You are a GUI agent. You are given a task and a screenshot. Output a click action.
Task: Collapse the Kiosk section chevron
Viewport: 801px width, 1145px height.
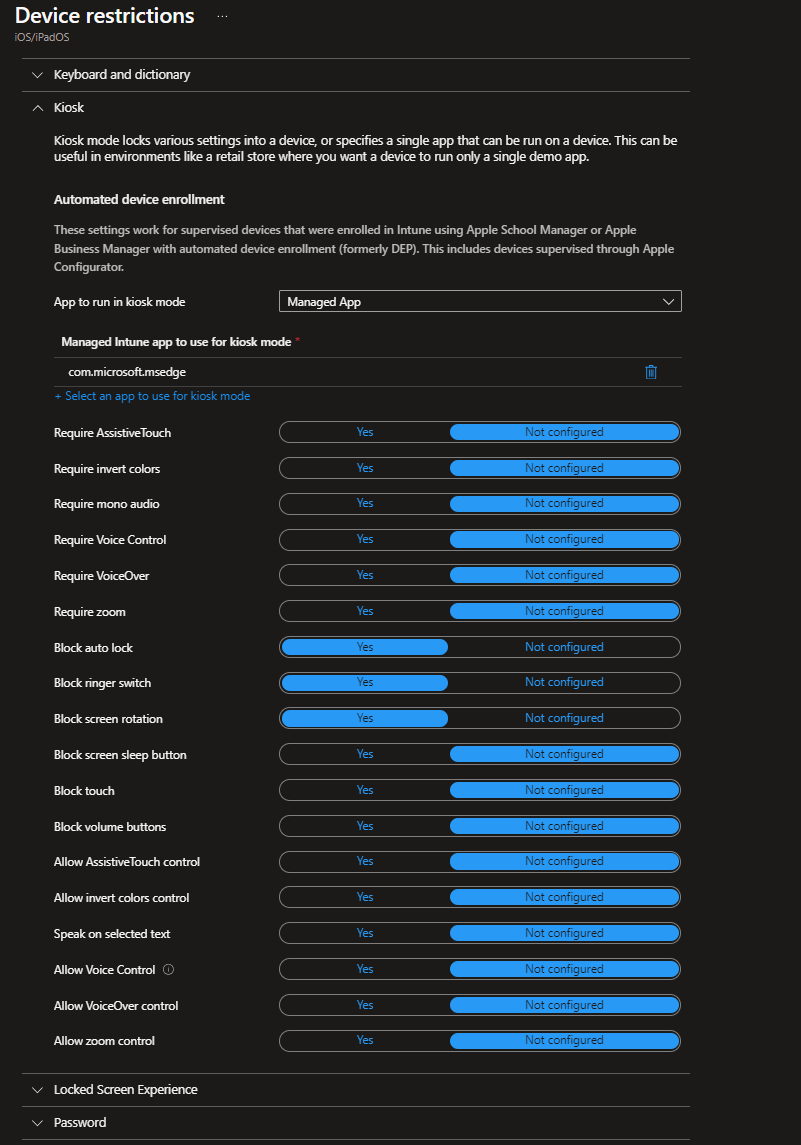tap(38, 107)
